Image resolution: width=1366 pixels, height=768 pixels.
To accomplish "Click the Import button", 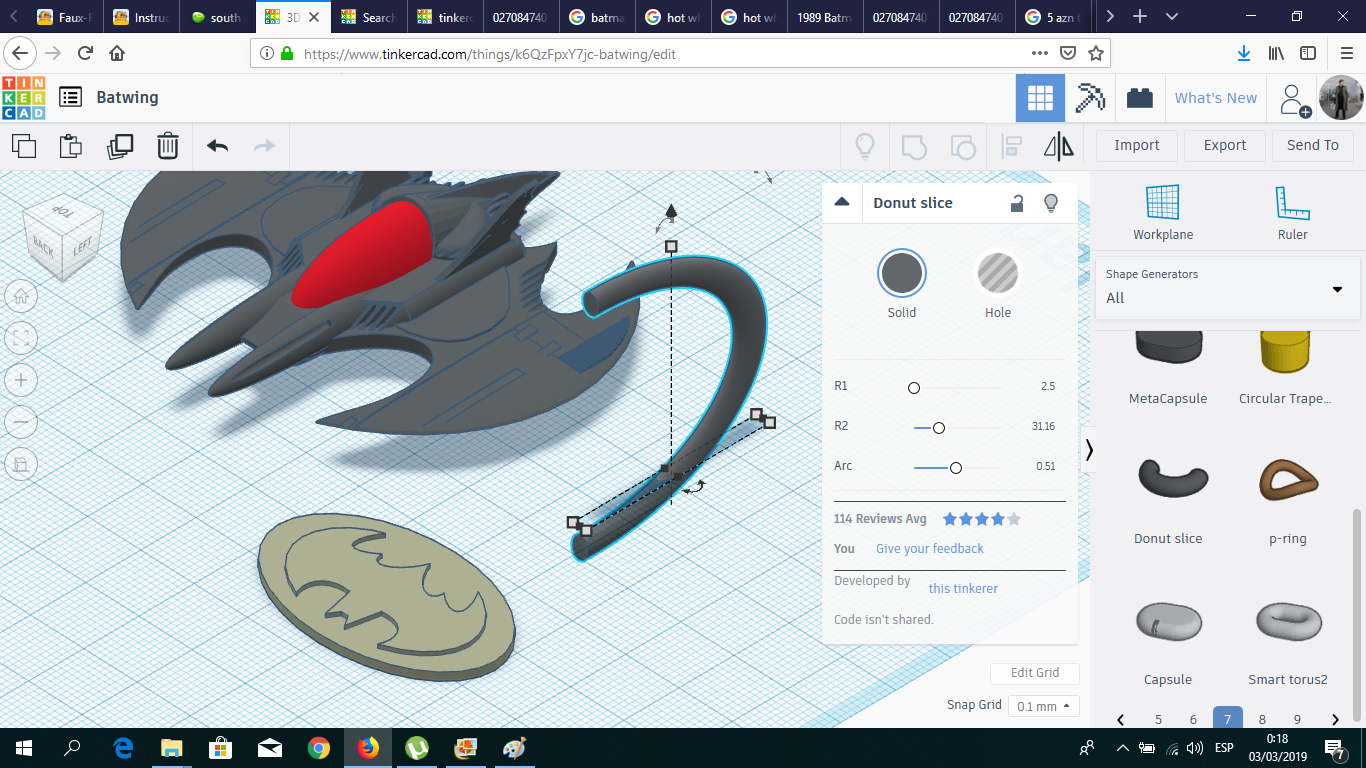I will (1137, 146).
